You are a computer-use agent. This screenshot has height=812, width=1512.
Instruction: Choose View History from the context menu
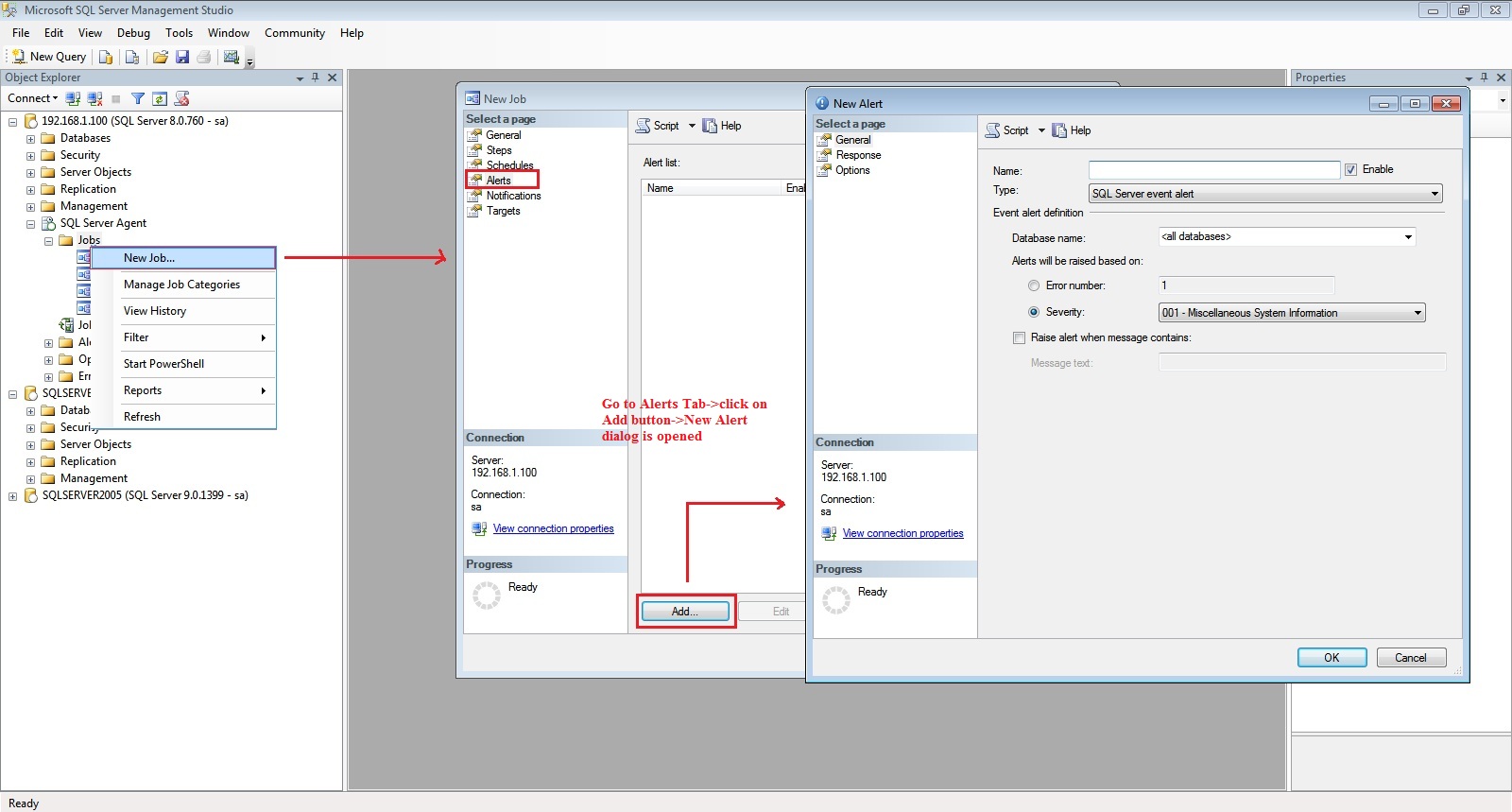(x=183, y=311)
